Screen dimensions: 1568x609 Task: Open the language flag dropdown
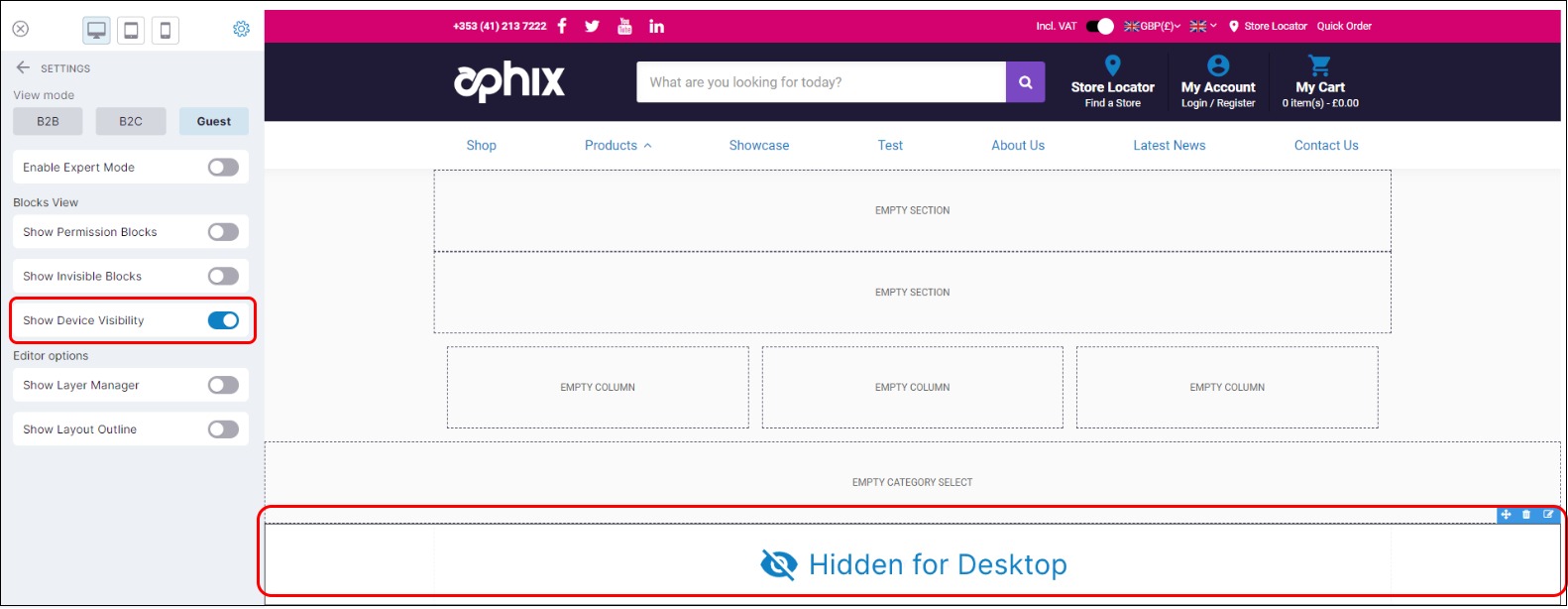click(1202, 26)
